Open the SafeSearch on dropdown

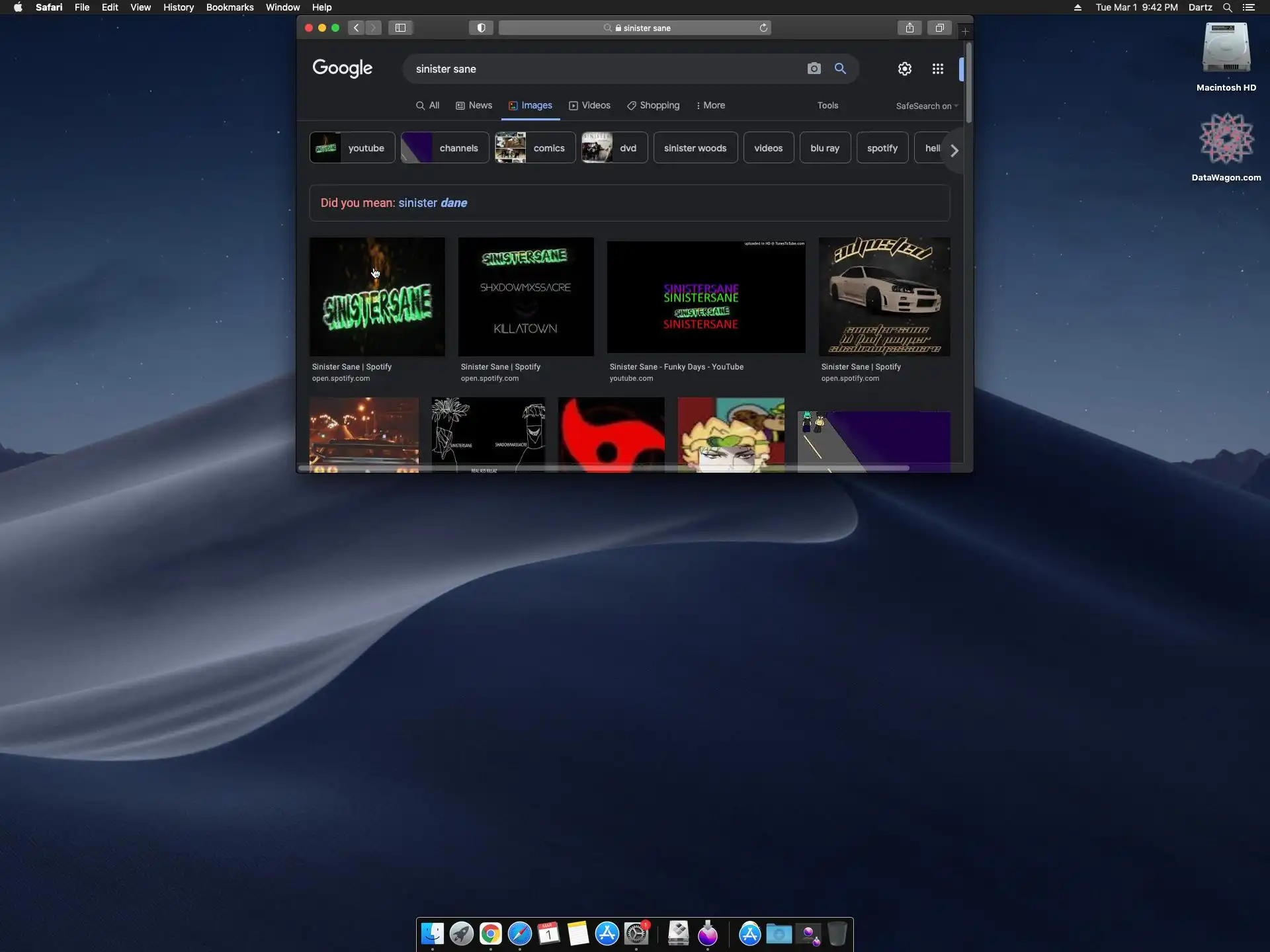(x=926, y=106)
